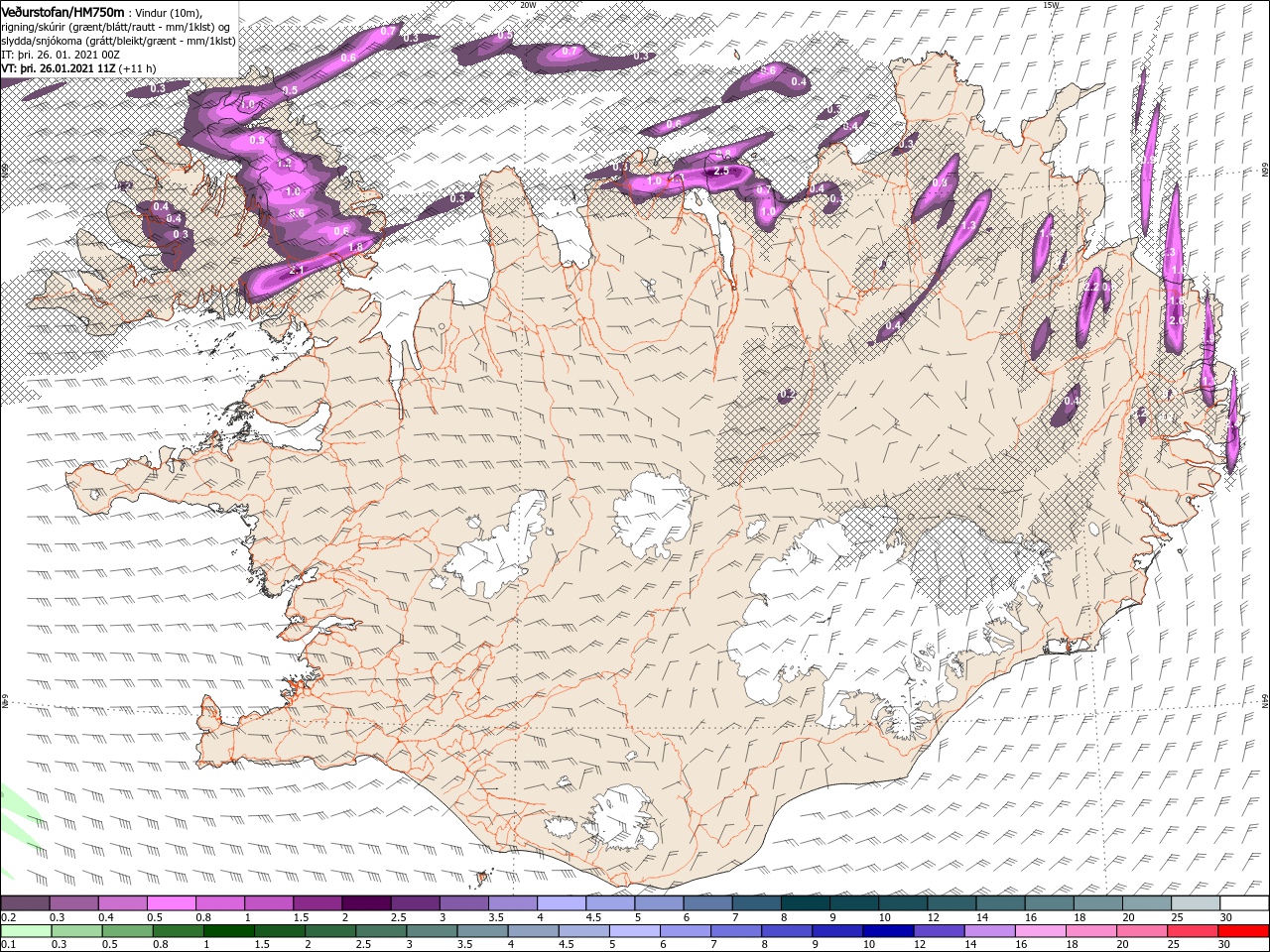Click the Veðurstofan/HM750m map title

click(x=63, y=11)
